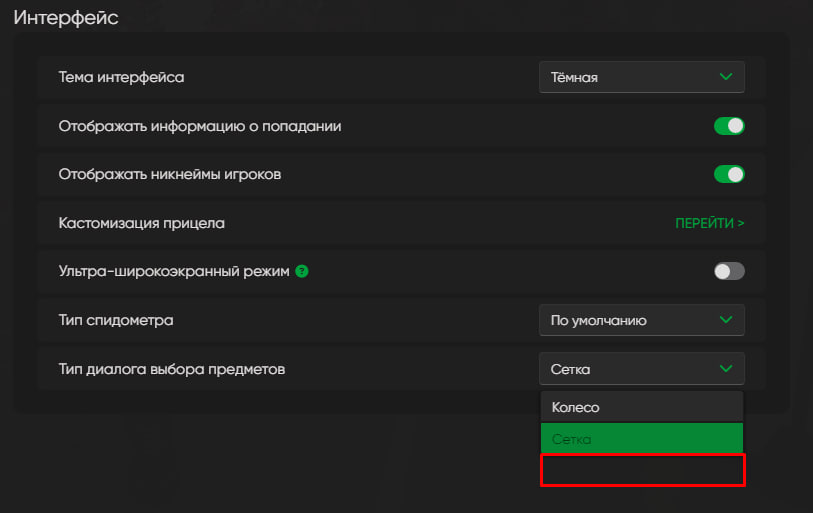Click the Кастомизация прицела label

point(142,223)
